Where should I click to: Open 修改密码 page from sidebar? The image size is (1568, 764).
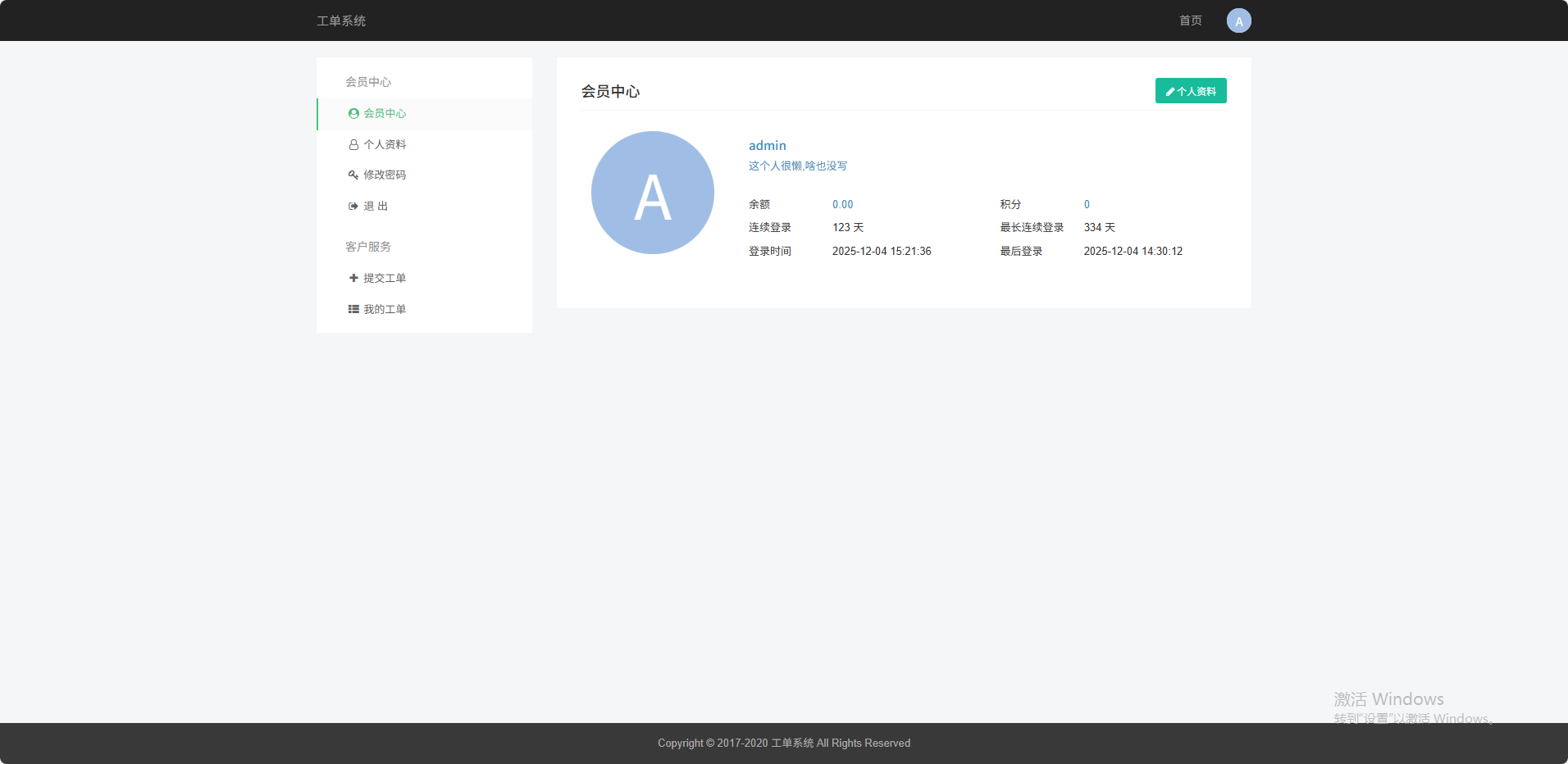(x=385, y=175)
